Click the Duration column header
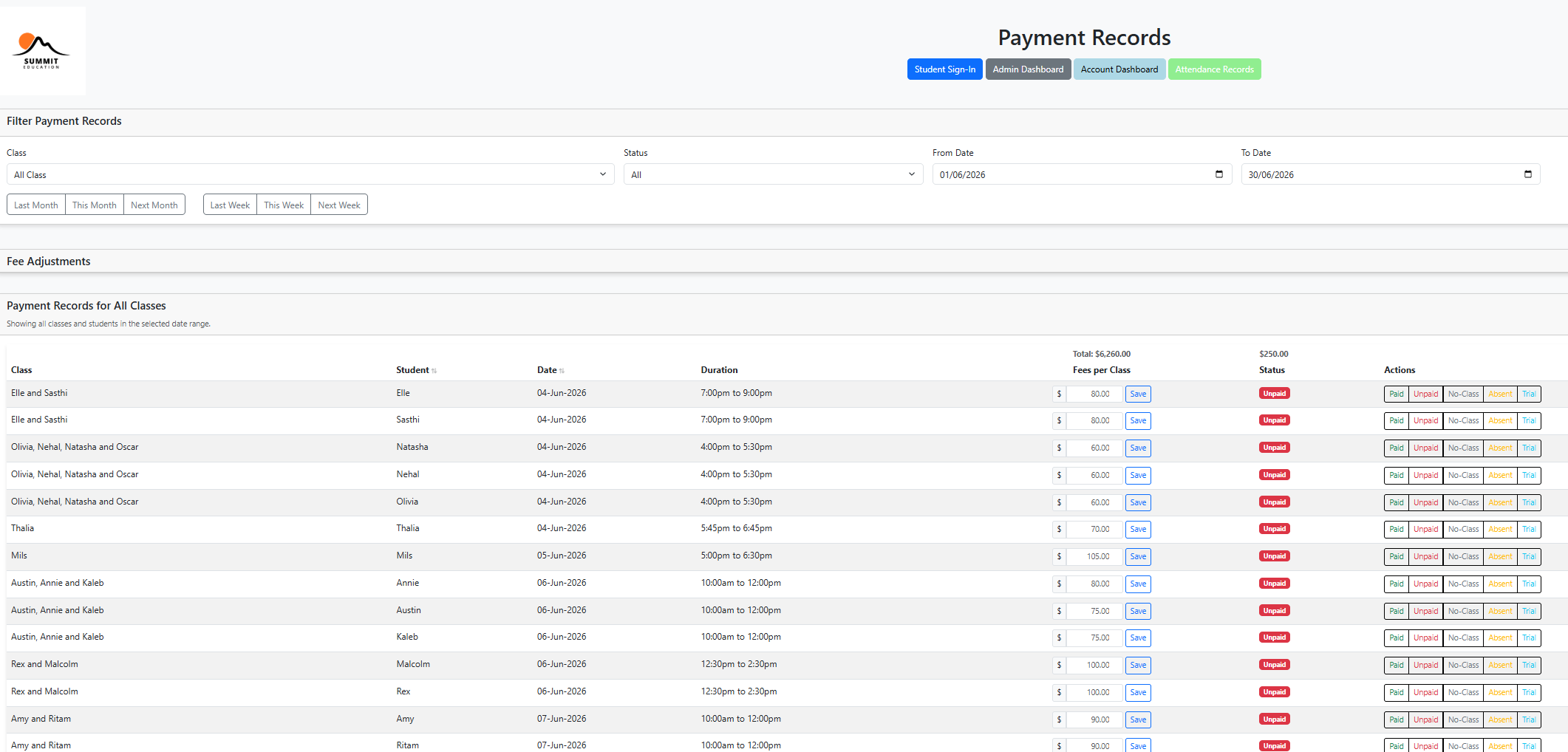This screenshot has height=752, width=1568. (x=719, y=370)
